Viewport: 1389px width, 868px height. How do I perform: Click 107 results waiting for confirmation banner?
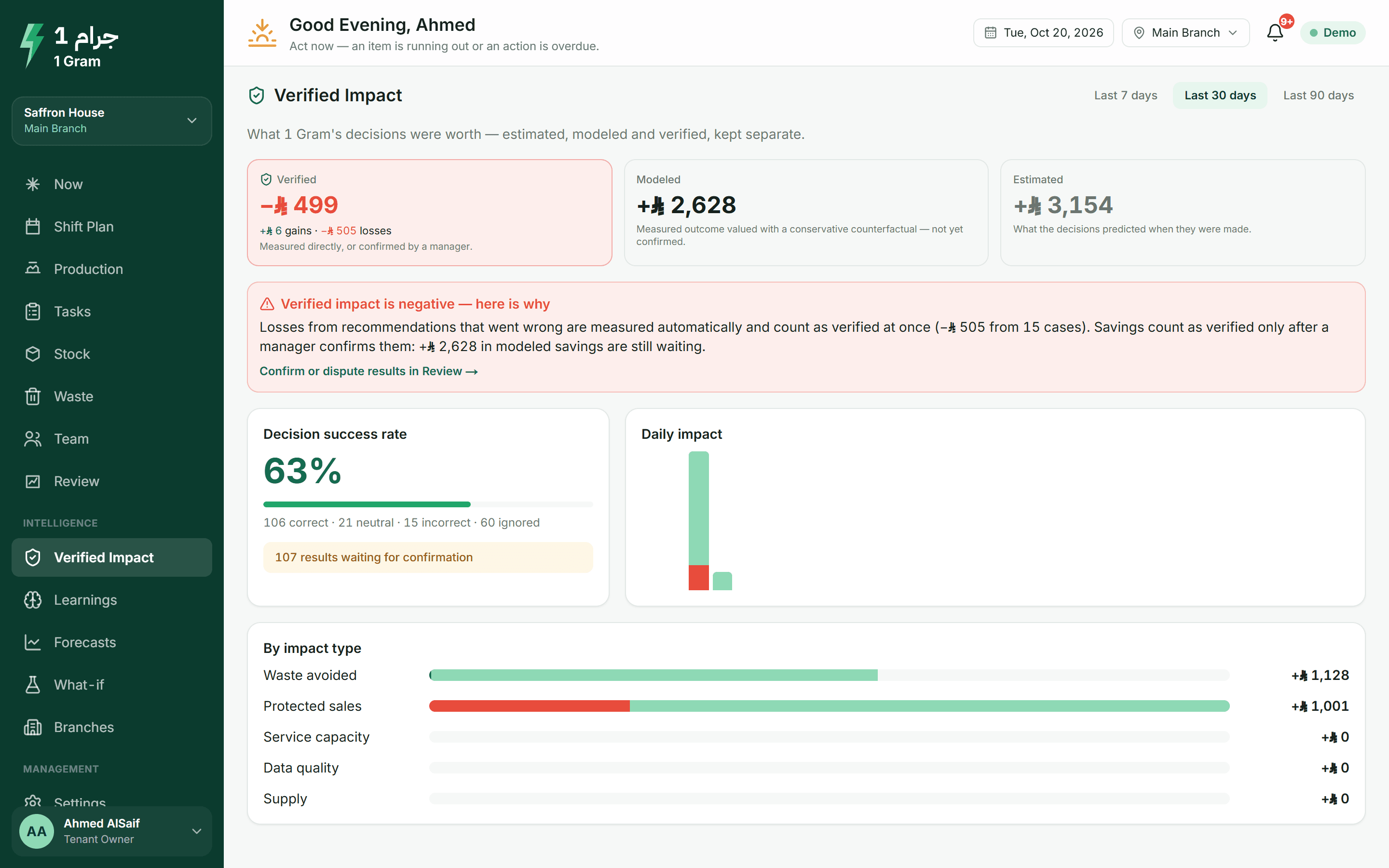pos(428,557)
